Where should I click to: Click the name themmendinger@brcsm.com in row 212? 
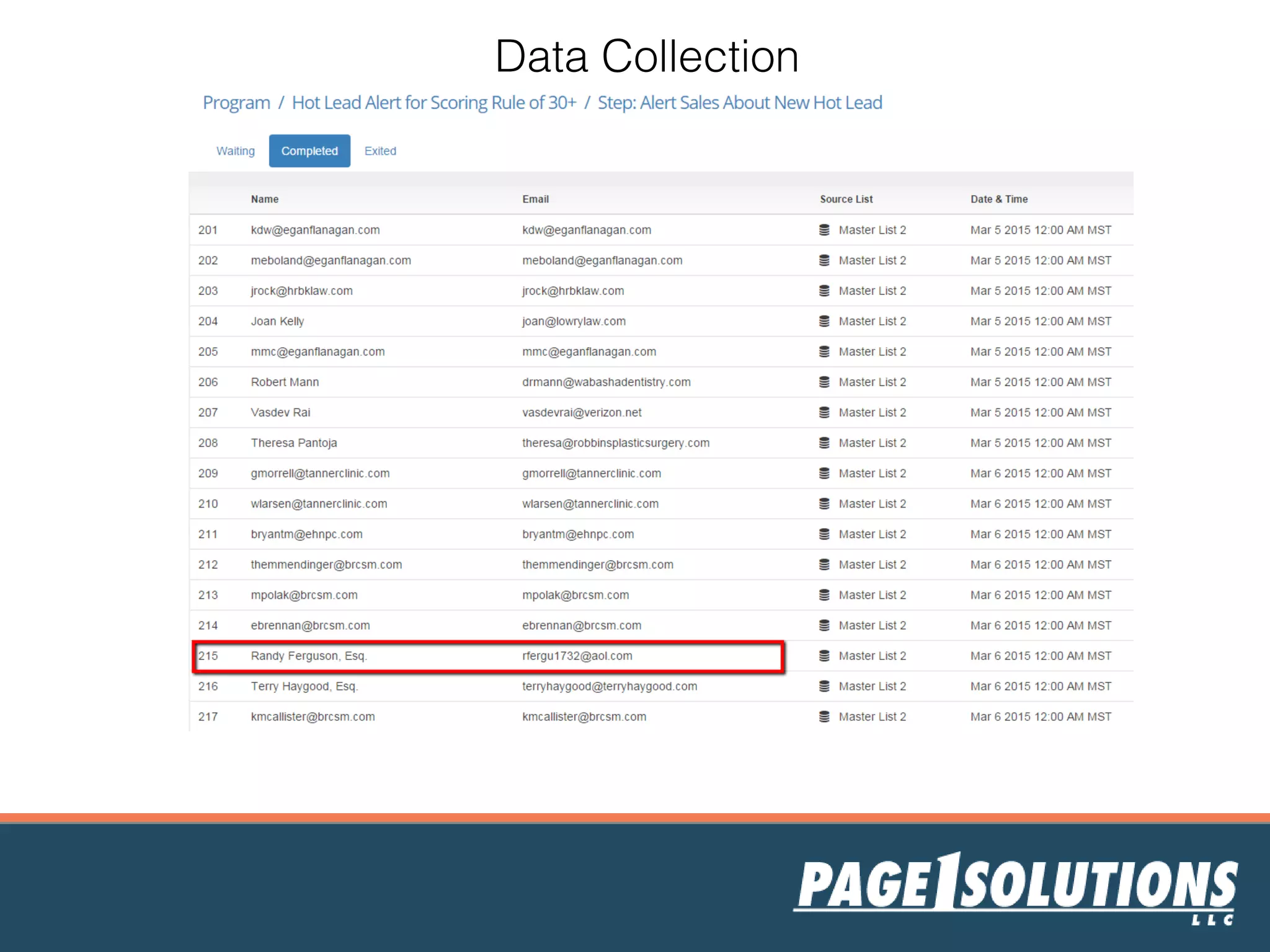(326, 564)
